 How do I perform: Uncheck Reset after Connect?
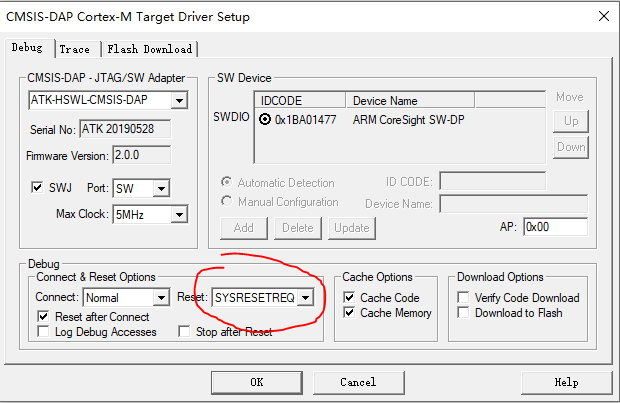[43, 316]
